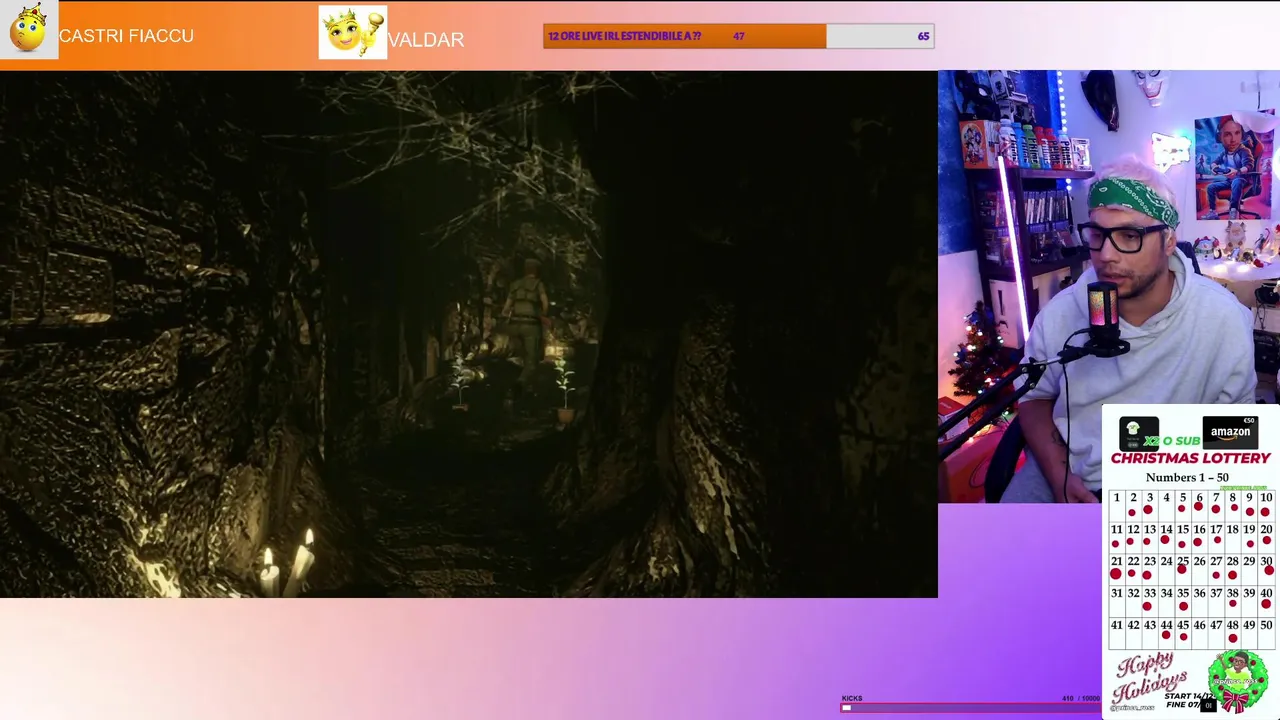Viewport: 1280px width, 720px height.
Task: Click the 410 / 10000 kicks counter
Action: click(1081, 698)
